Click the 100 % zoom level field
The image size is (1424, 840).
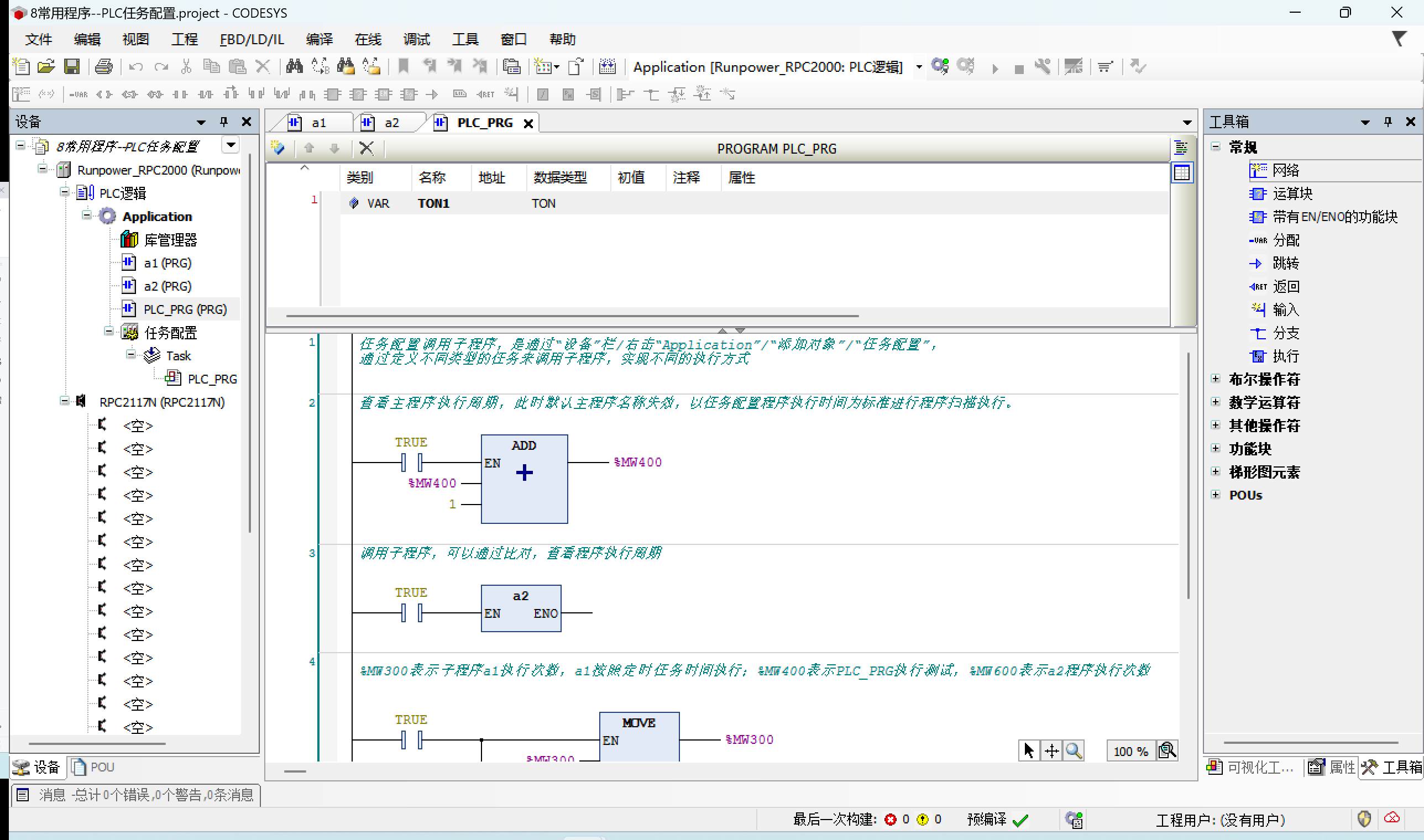pos(1130,751)
